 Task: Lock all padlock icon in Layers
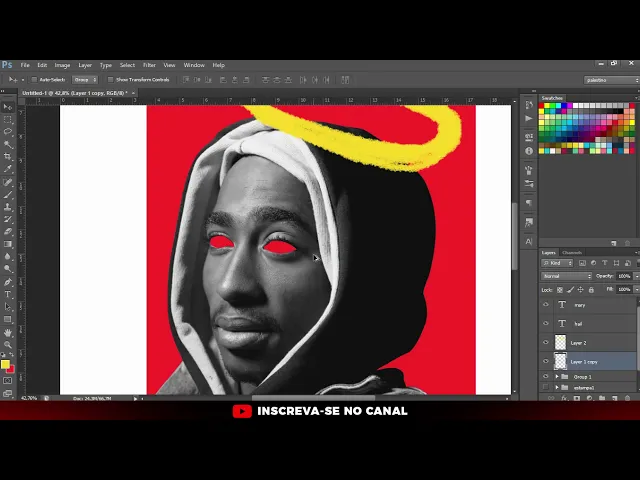tap(591, 290)
